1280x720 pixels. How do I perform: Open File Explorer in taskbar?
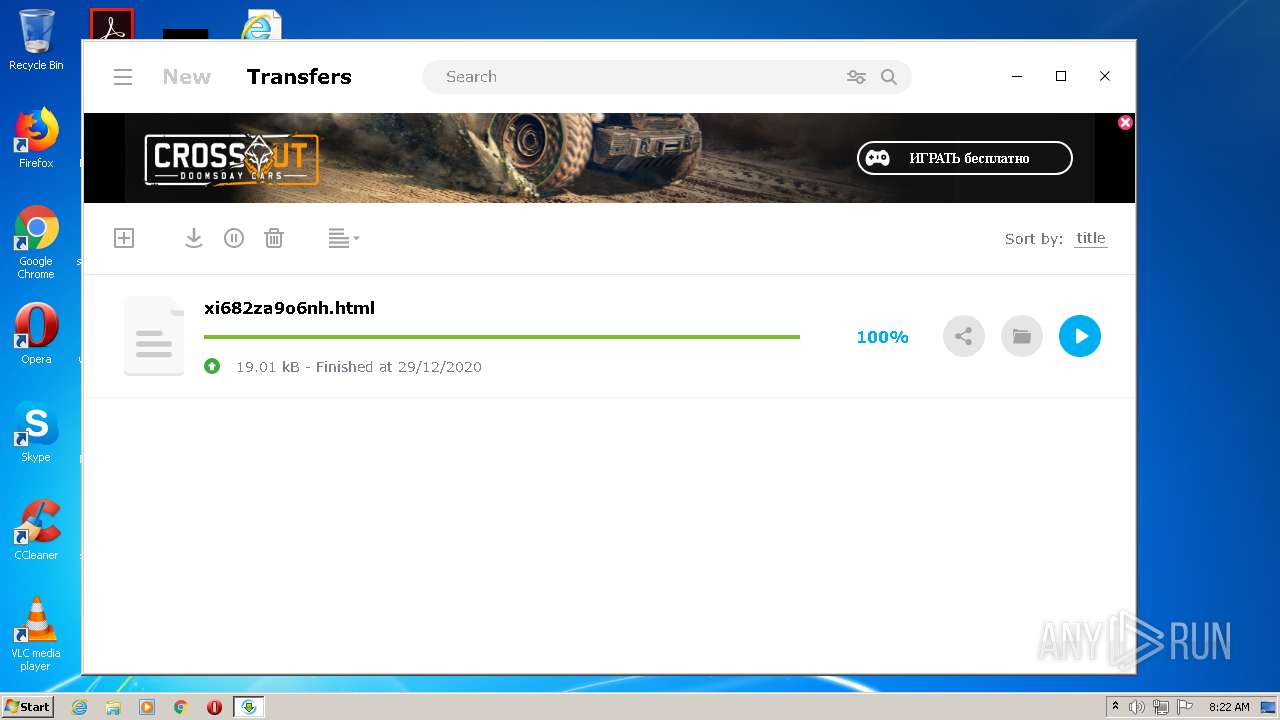[113, 707]
